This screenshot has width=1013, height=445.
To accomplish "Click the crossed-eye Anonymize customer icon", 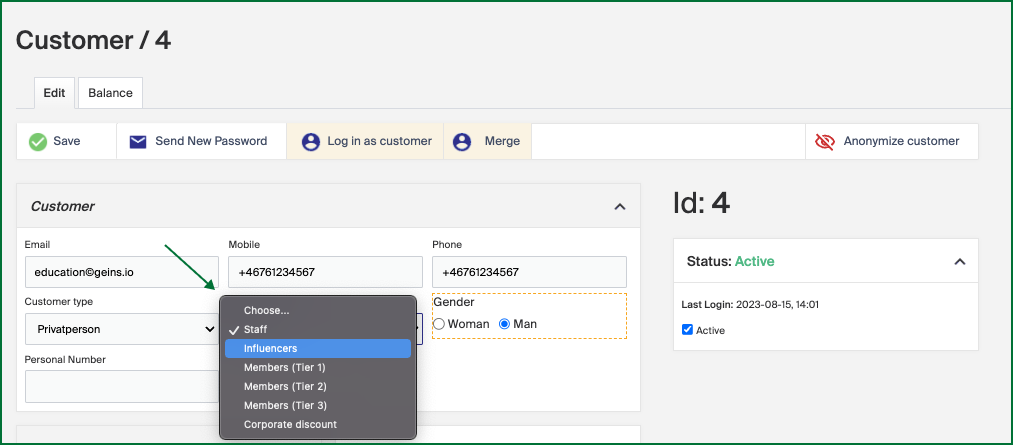I will coord(825,141).
